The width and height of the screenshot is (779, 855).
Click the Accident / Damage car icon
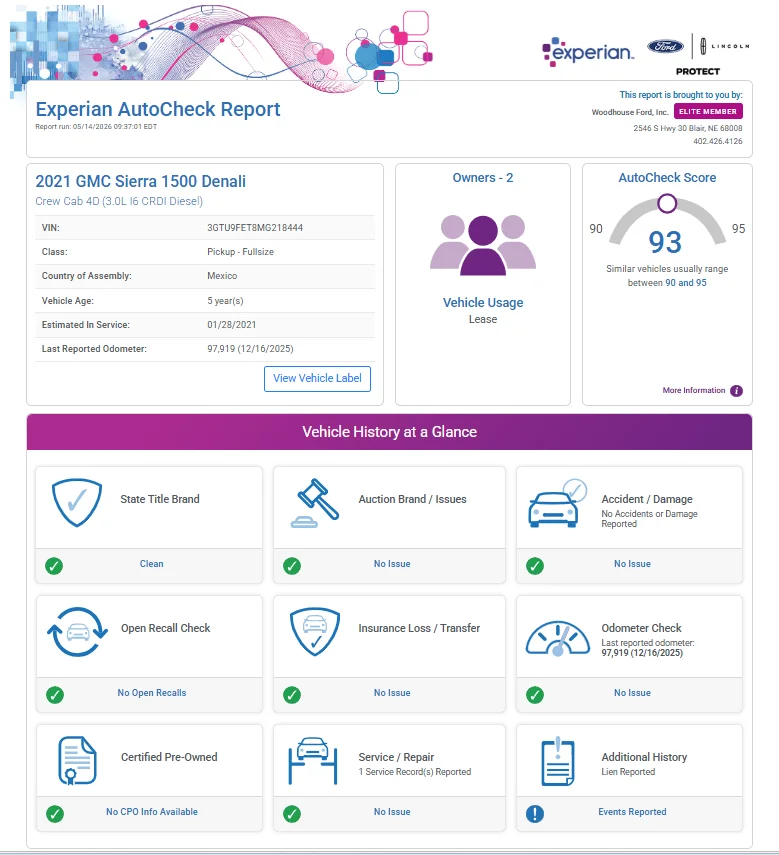[557, 503]
